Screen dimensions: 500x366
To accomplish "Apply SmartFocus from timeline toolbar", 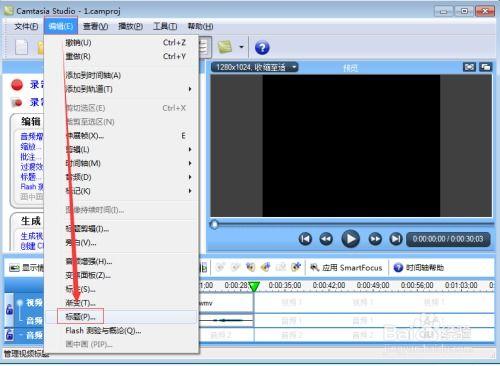I will [346, 268].
